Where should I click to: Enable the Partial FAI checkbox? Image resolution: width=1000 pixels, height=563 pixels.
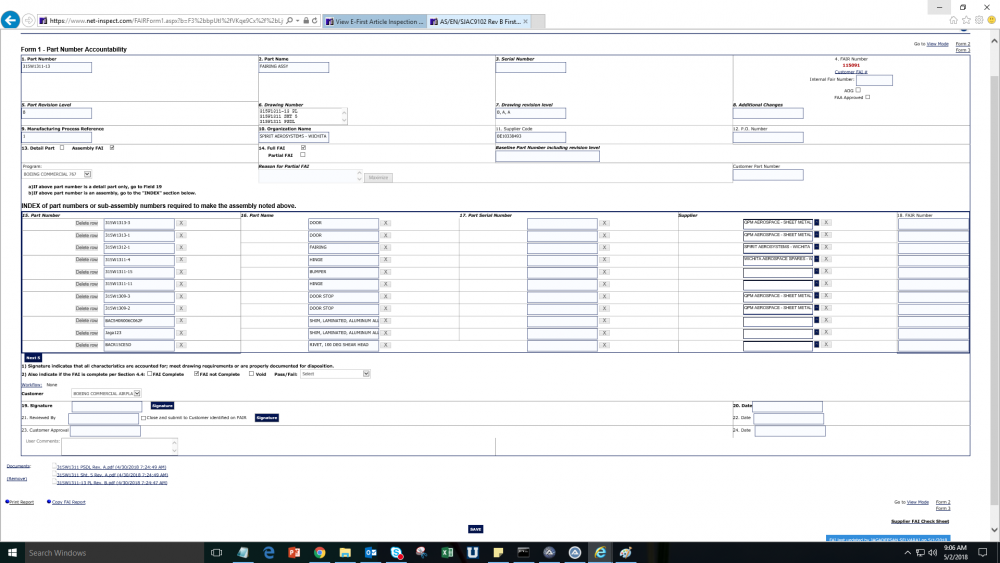[x=303, y=155]
